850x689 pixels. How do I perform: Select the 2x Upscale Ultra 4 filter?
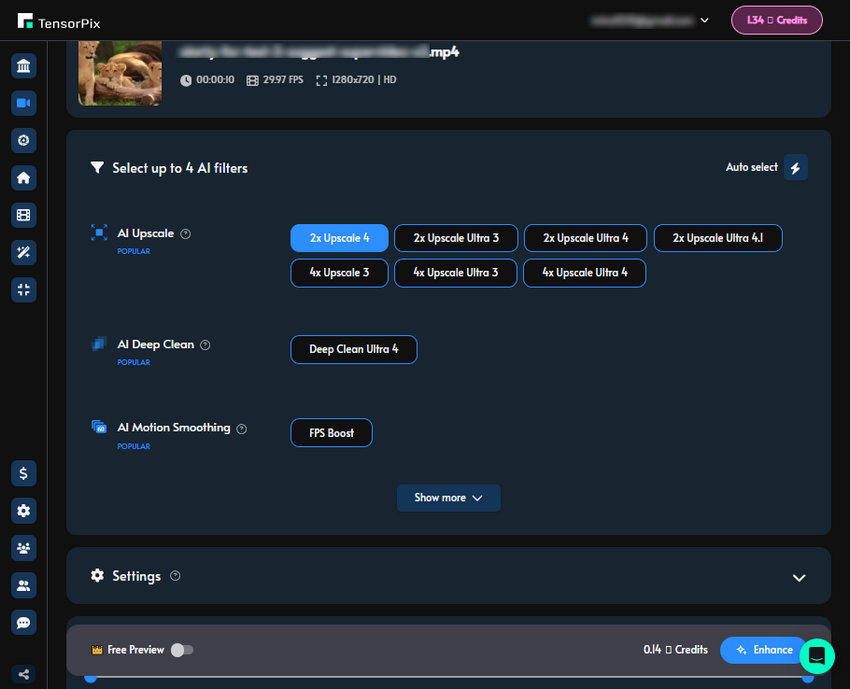(x=585, y=238)
